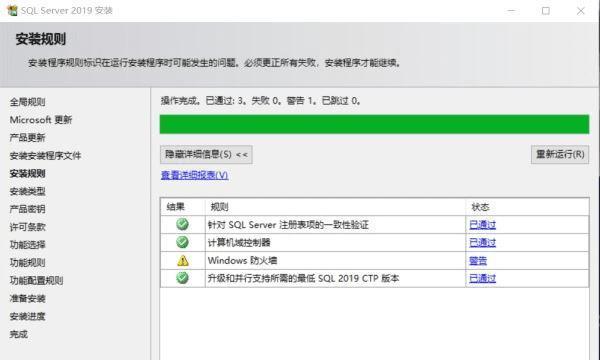Click rule text Windows 防火墙

tap(242, 261)
